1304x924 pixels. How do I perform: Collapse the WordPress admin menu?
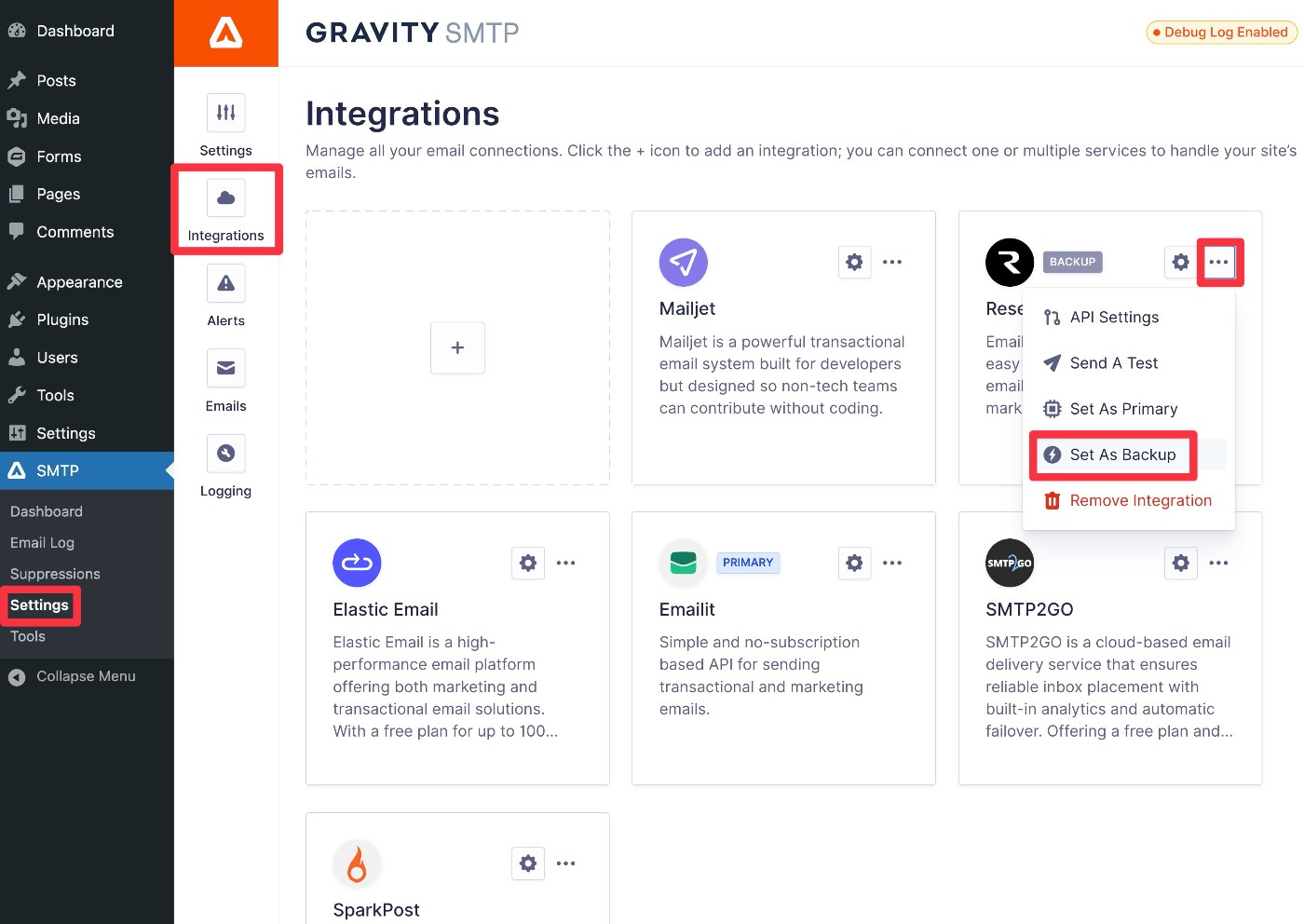85,676
